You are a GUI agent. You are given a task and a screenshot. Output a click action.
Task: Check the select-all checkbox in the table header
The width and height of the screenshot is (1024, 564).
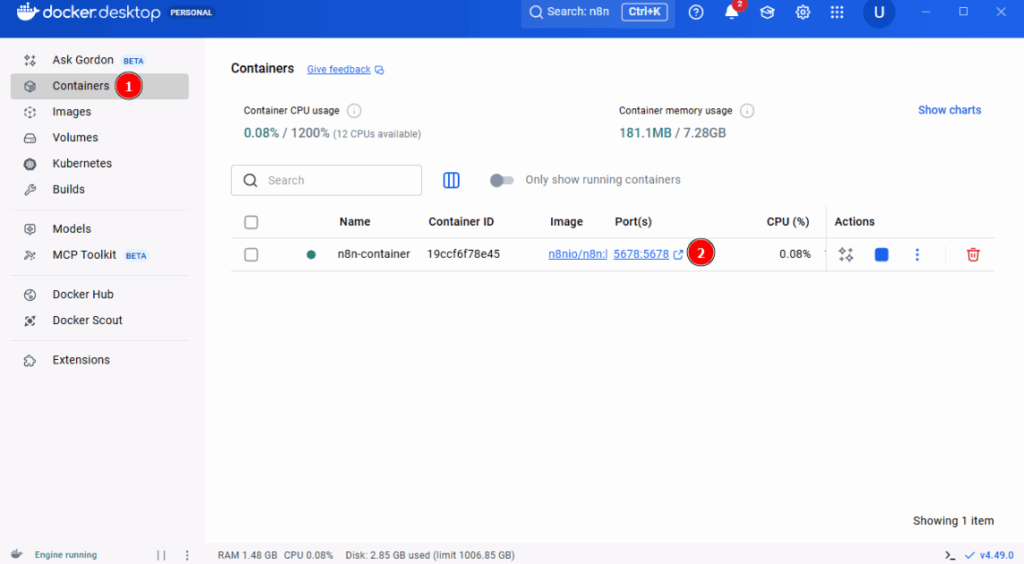(x=251, y=222)
